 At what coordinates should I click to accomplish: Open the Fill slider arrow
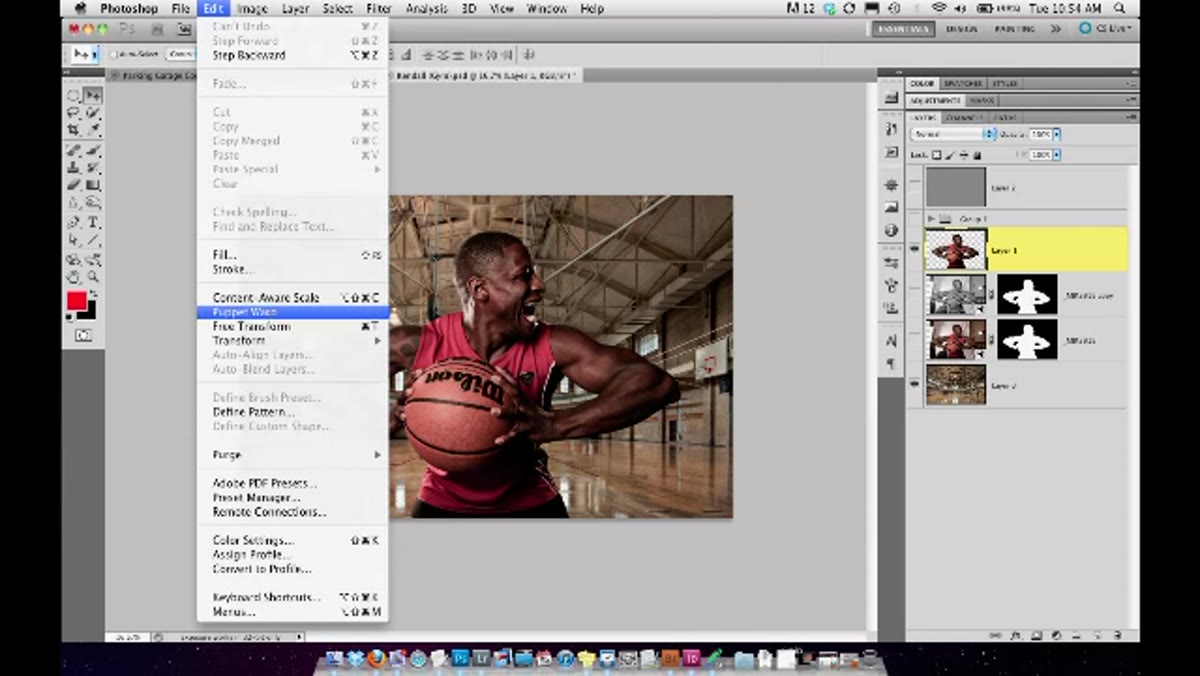1056,155
